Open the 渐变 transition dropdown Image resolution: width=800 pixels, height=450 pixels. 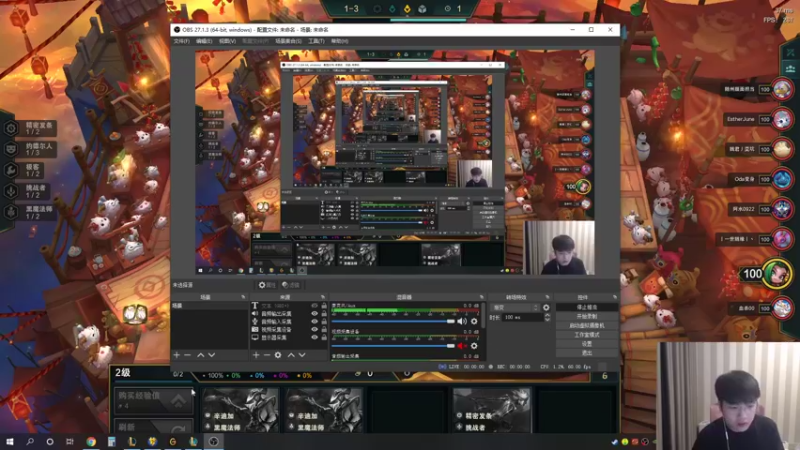tap(515, 308)
